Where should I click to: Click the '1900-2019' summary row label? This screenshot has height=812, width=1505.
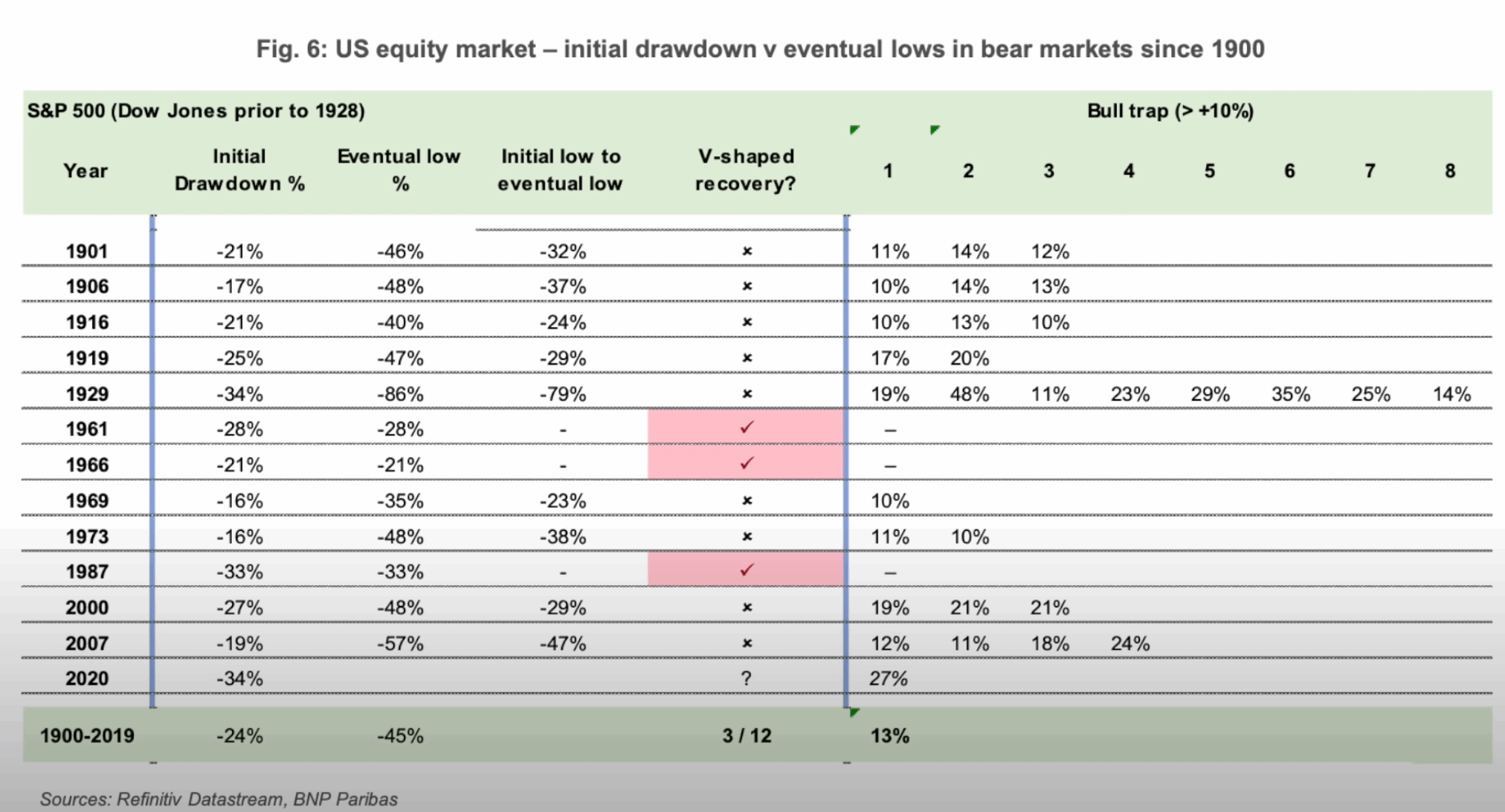coord(87,735)
